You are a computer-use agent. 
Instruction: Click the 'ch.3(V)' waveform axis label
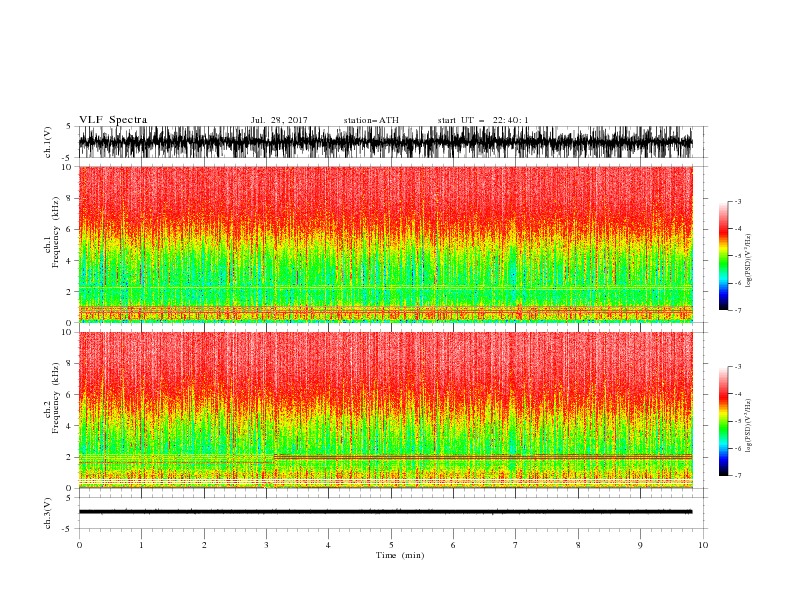click(48, 513)
